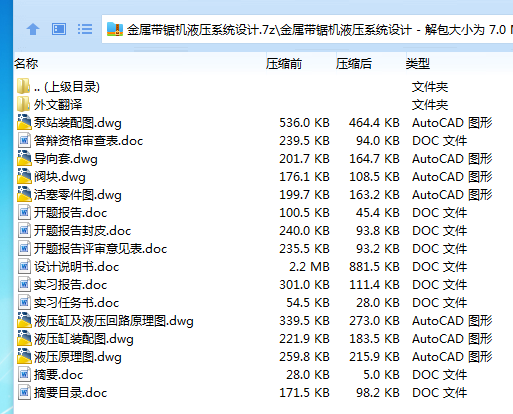Select the file 设计说明书.doc

76,267
